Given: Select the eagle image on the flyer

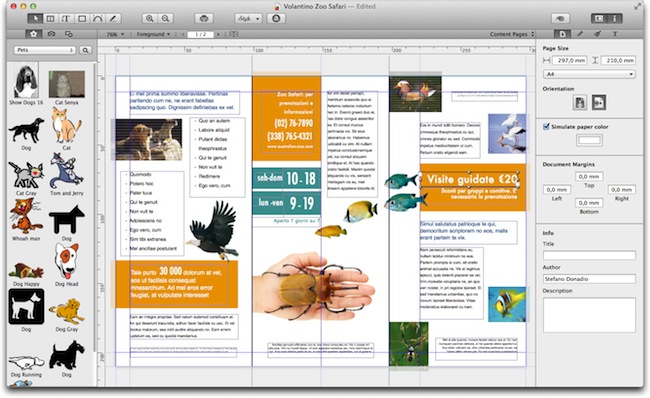Looking at the screenshot, I should click(x=212, y=231).
